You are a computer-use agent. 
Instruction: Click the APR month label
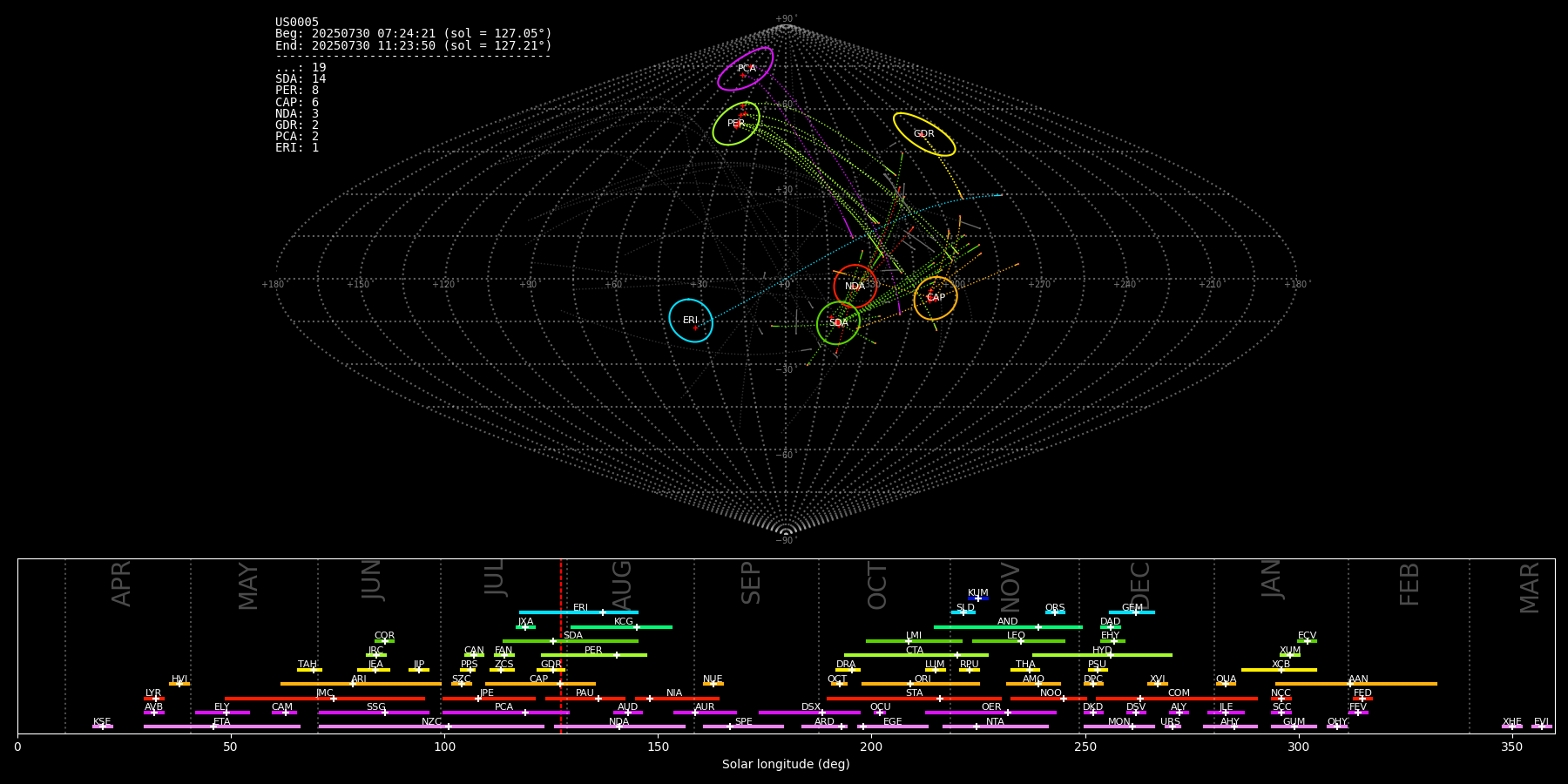[x=121, y=584]
